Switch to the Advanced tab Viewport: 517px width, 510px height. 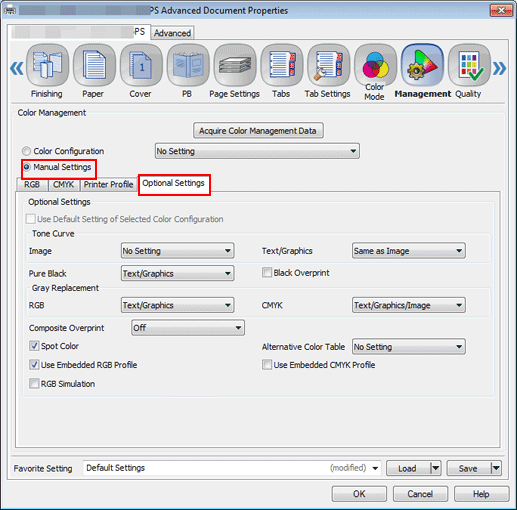(172, 33)
